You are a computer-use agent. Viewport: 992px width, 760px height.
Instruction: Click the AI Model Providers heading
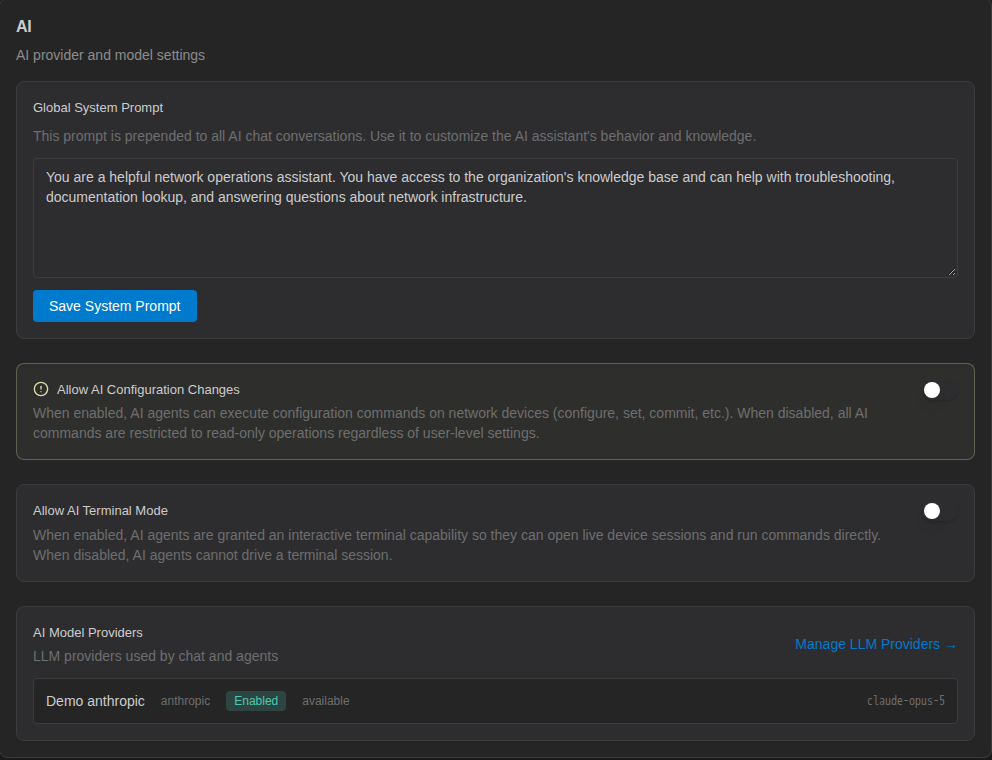88,633
